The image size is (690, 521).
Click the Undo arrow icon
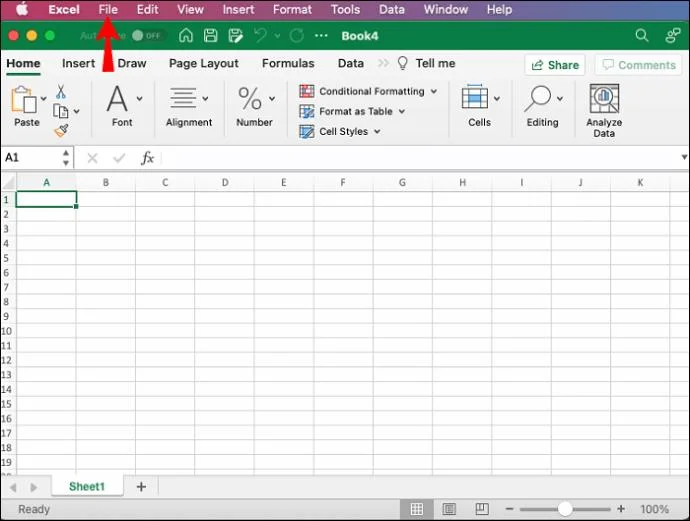261,35
